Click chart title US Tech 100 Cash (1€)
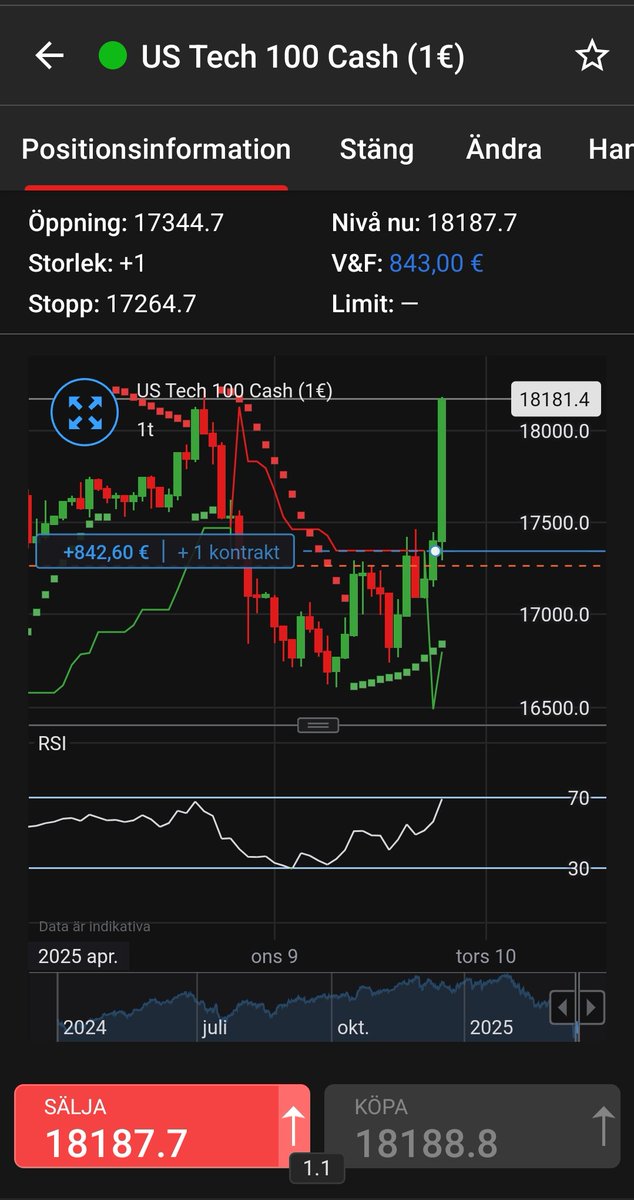 (235, 391)
